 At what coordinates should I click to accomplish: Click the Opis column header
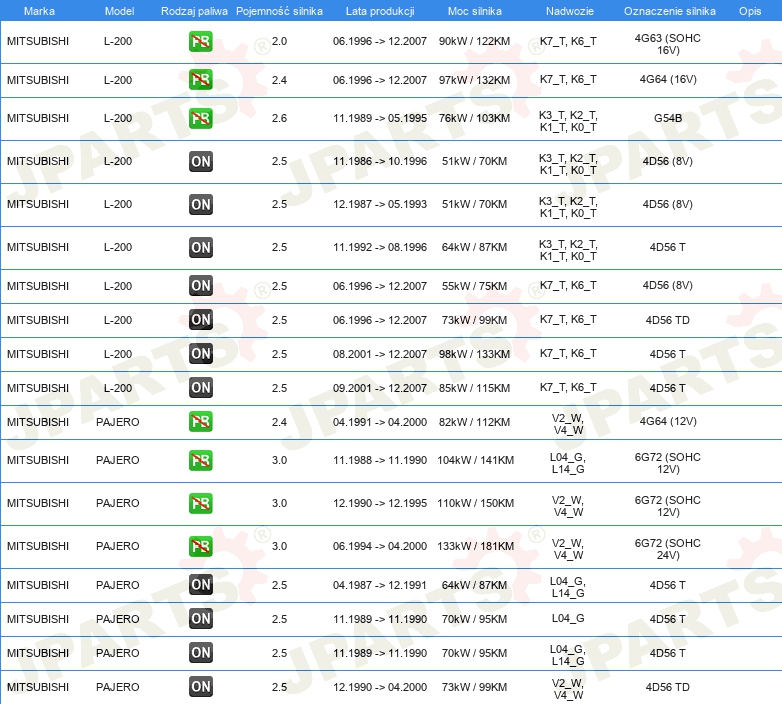tap(750, 11)
